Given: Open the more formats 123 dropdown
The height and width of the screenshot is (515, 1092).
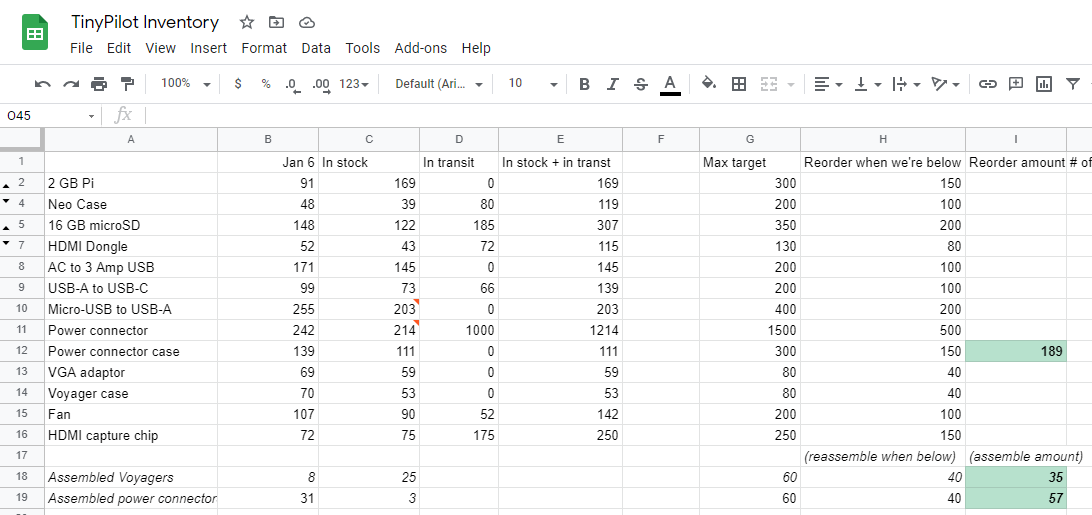Looking at the screenshot, I should pyautogui.click(x=354, y=84).
